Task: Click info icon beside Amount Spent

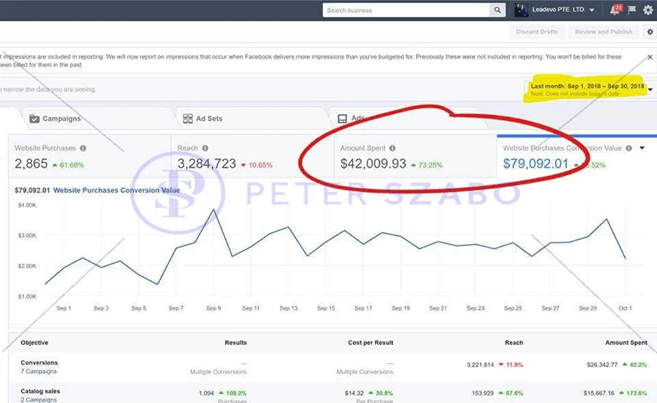Action: [392, 148]
